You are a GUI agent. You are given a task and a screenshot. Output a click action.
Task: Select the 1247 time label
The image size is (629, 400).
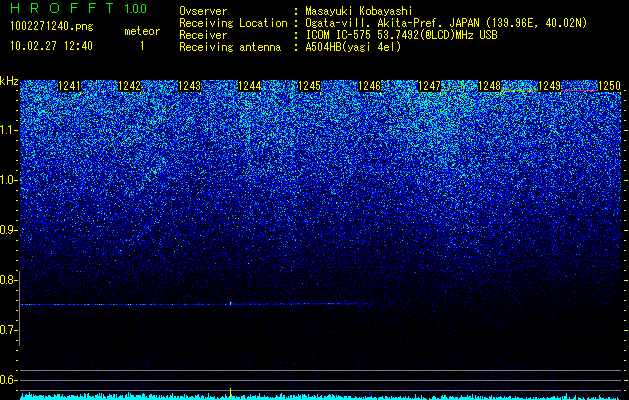tap(429, 86)
